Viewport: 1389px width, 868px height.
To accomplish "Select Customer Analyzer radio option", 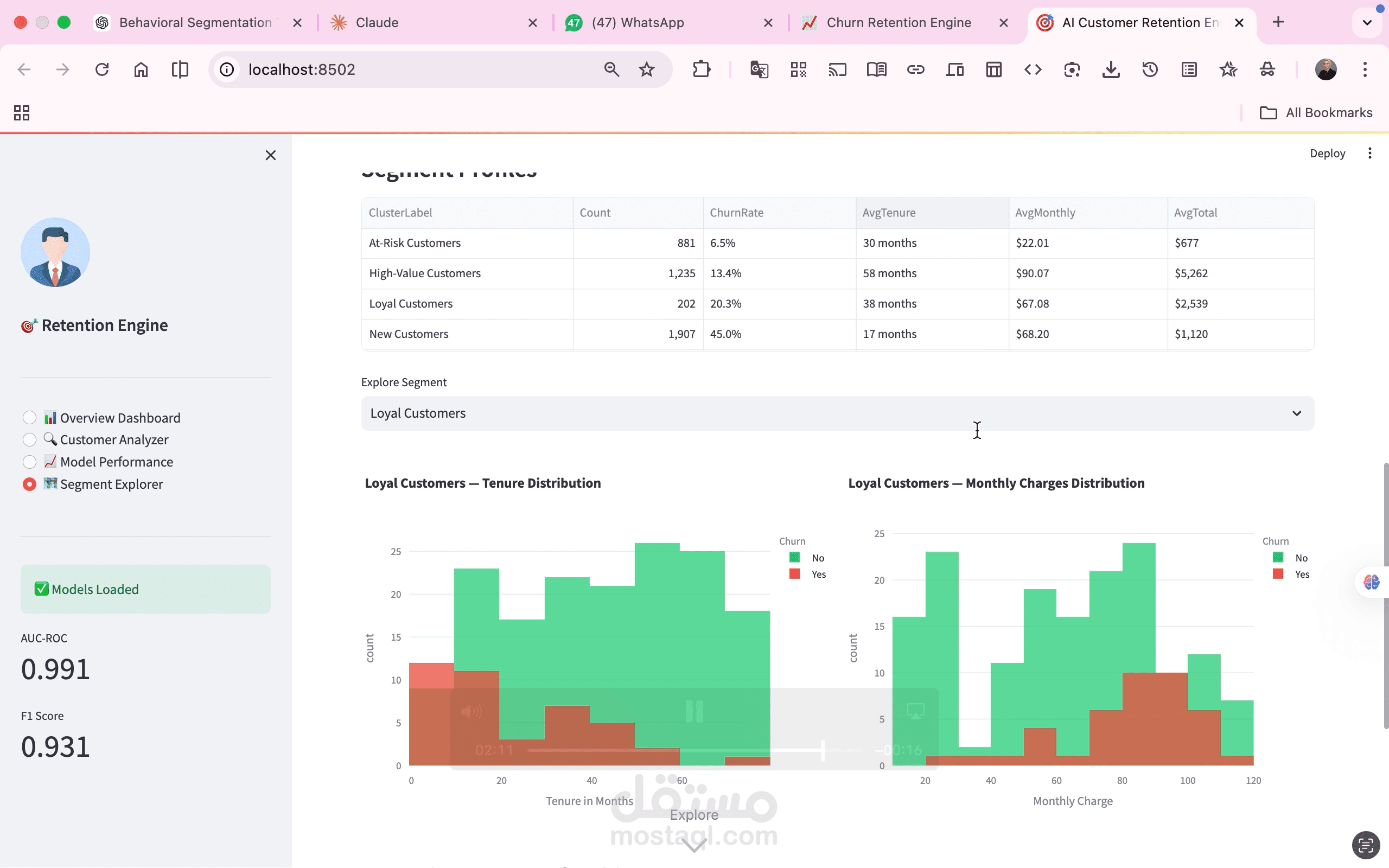I will (x=29, y=440).
